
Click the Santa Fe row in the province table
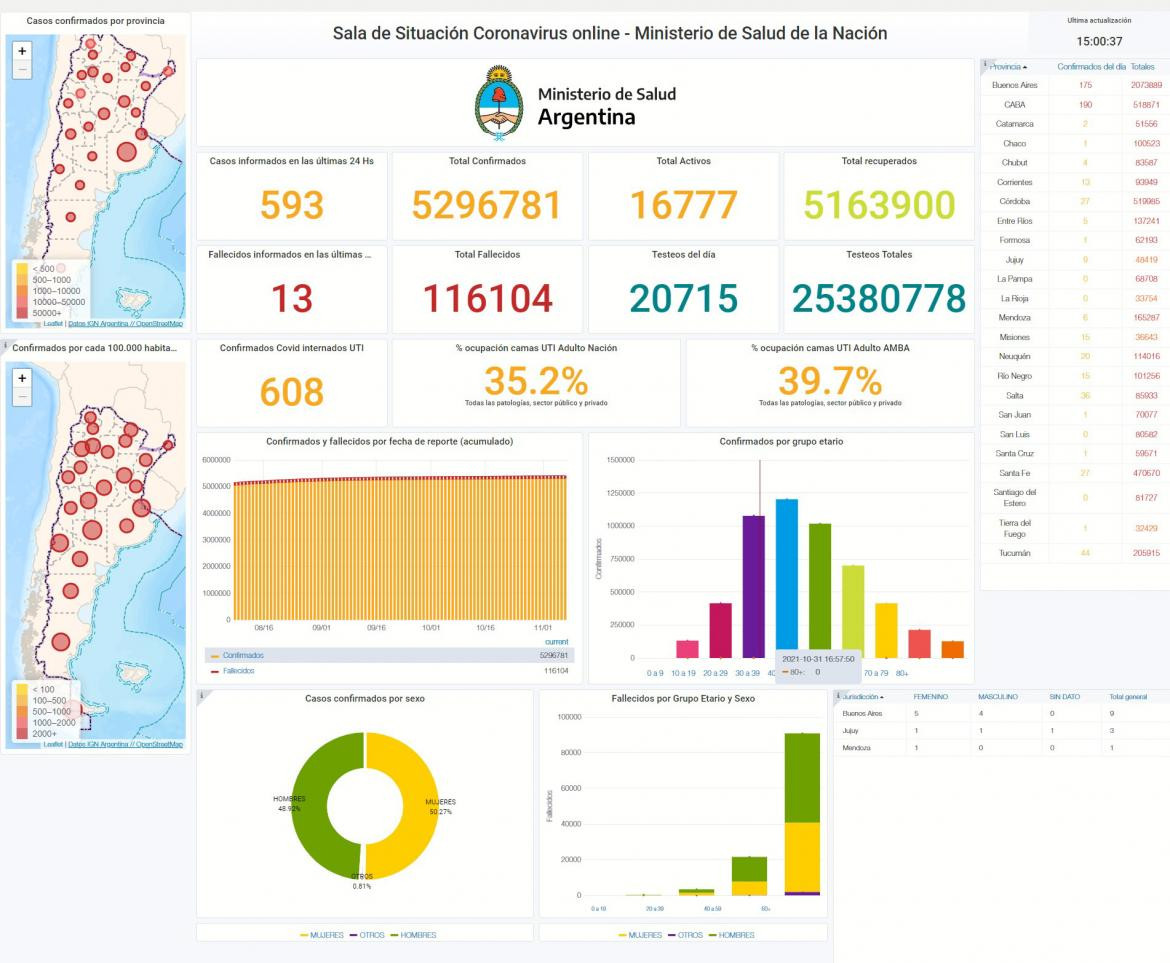tap(1074, 473)
